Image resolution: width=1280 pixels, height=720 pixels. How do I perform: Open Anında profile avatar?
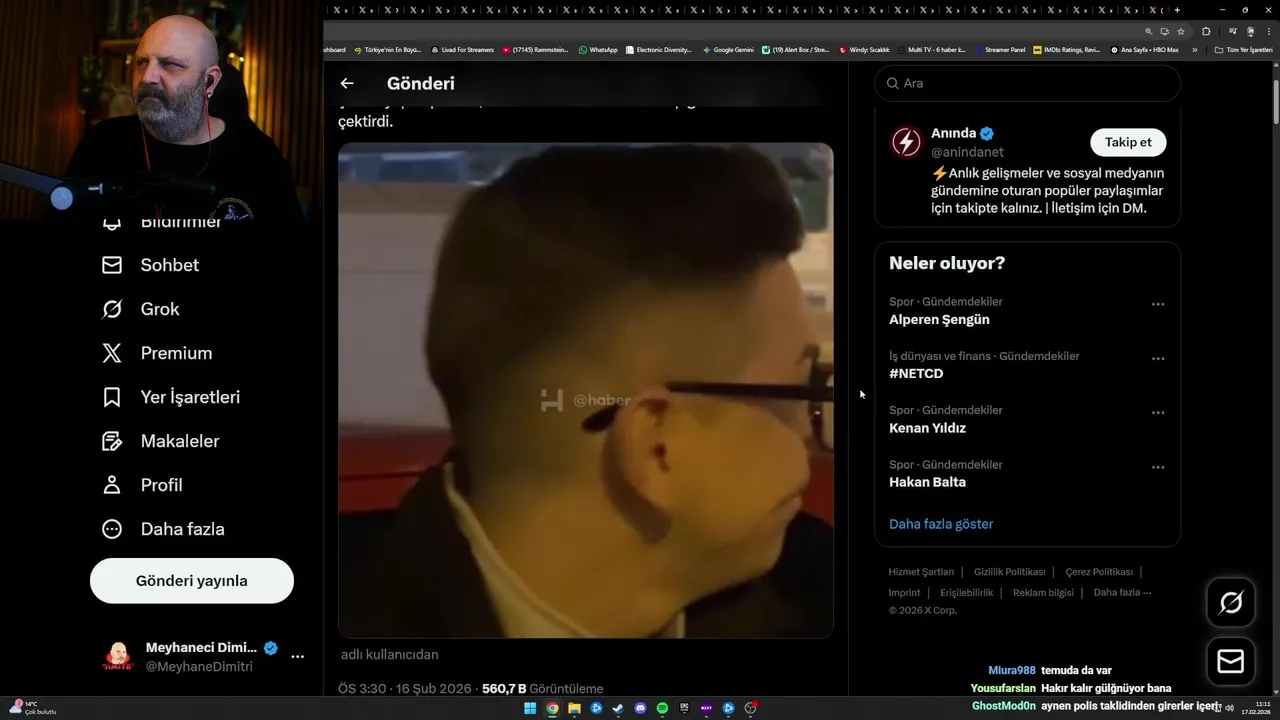click(x=906, y=142)
